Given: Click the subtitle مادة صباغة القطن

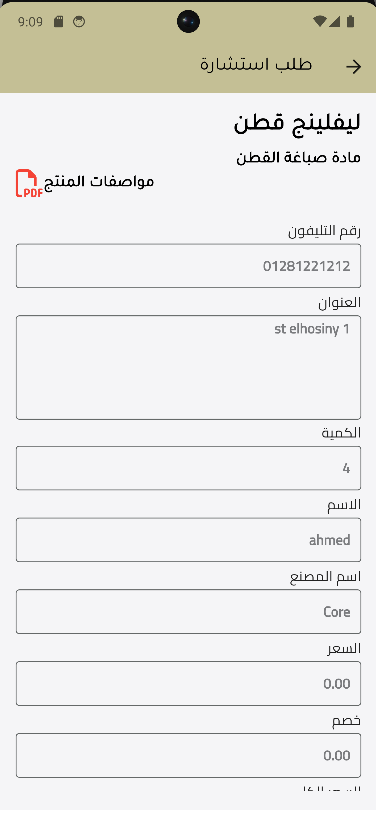Looking at the screenshot, I should pyautogui.click(x=298, y=157).
